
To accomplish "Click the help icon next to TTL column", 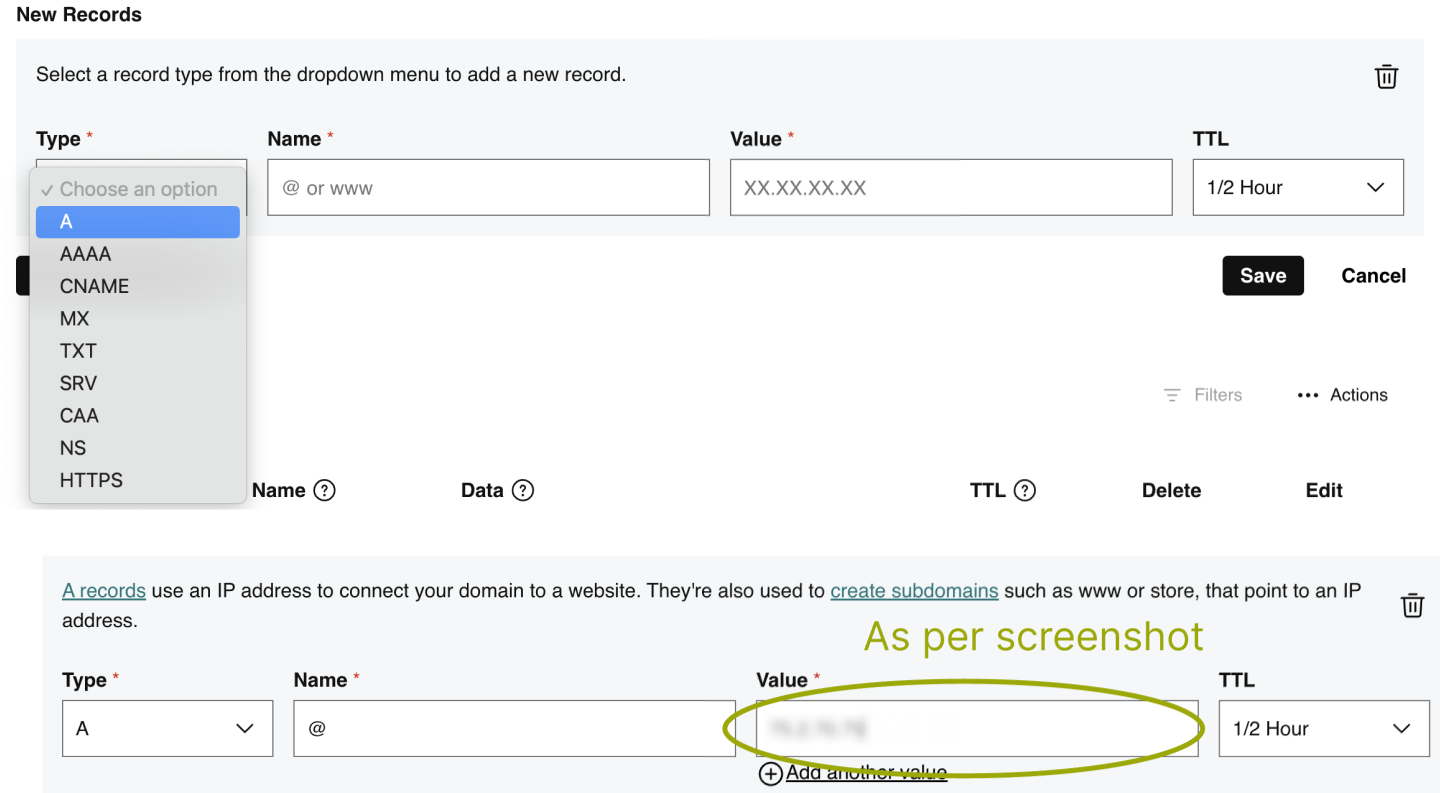I will pos(1025,490).
